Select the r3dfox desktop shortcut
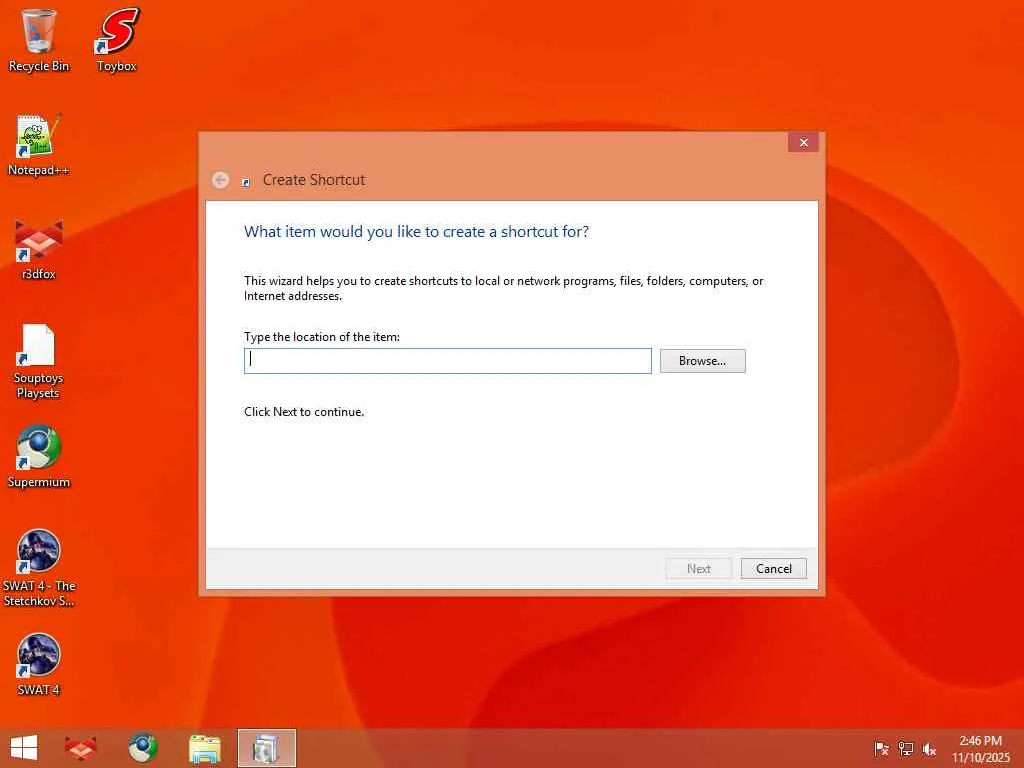This screenshot has width=1024, height=768. point(39,249)
